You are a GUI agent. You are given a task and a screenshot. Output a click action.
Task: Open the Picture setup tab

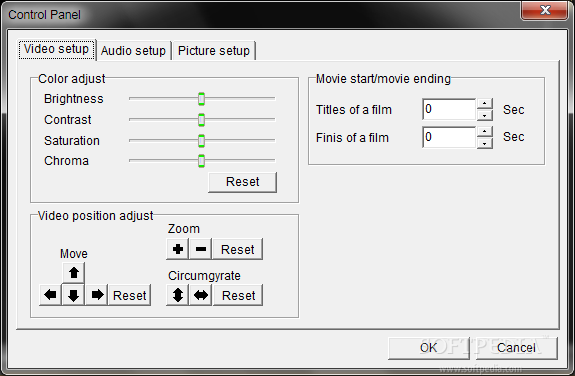(x=214, y=51)
